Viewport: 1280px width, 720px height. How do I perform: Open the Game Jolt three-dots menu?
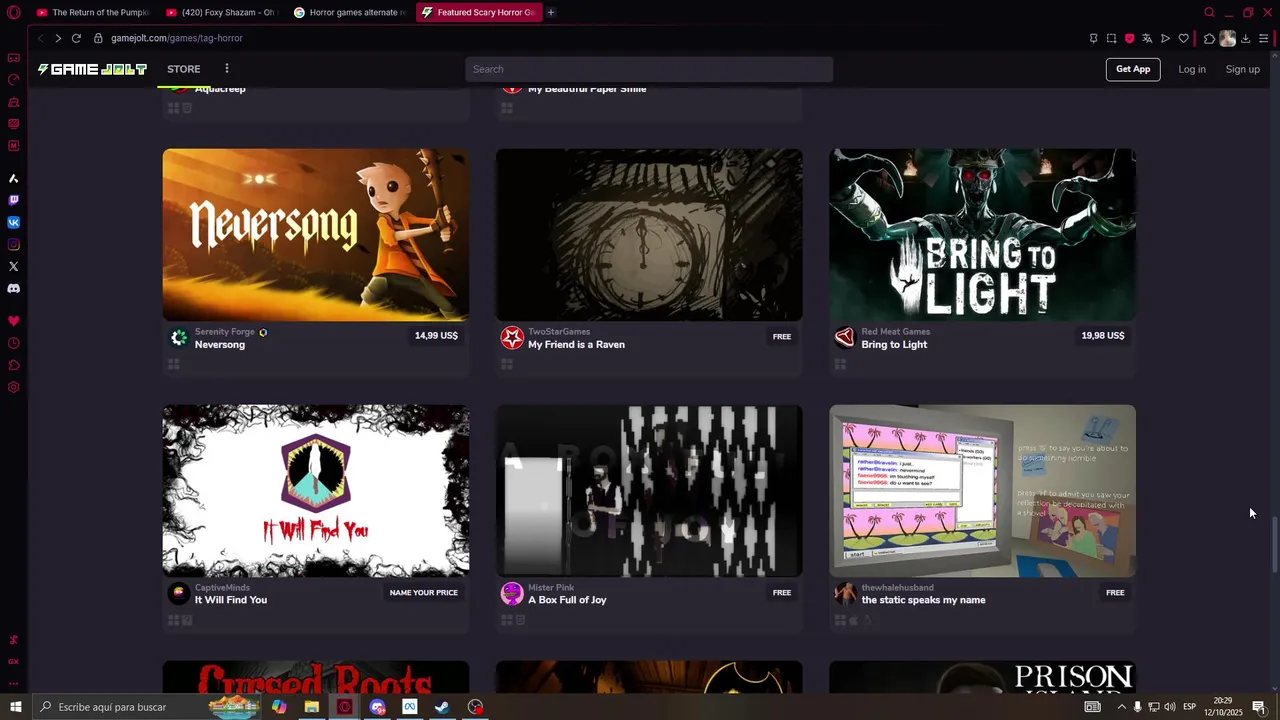pyautogui.click(x=227, y=69)
